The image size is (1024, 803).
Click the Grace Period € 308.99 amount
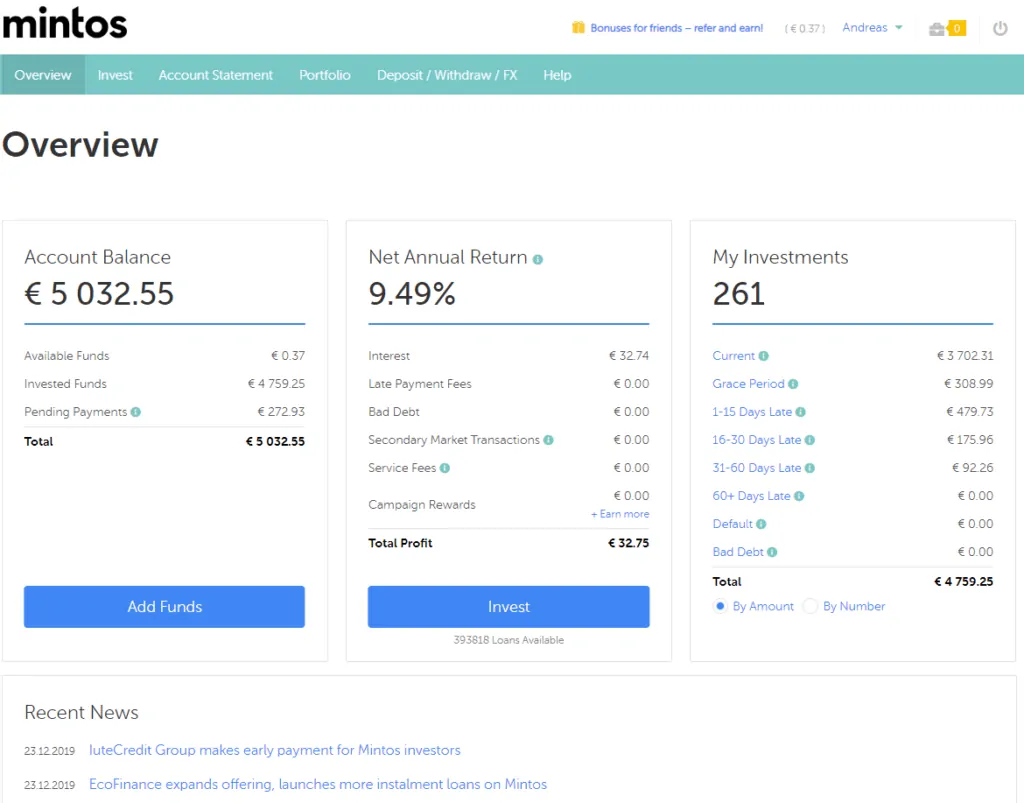point(968,384)
